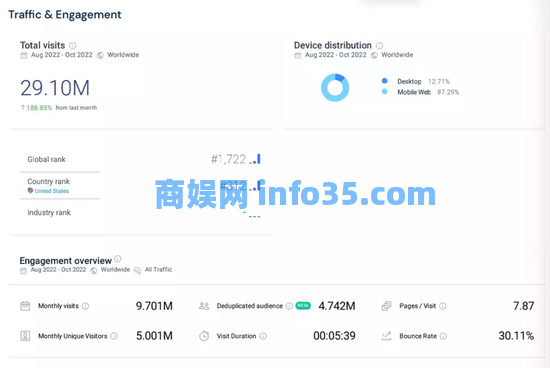Click the info icon next to Monthly Unique Visitors
Viewport: 550px width, 368px height.
114,336
